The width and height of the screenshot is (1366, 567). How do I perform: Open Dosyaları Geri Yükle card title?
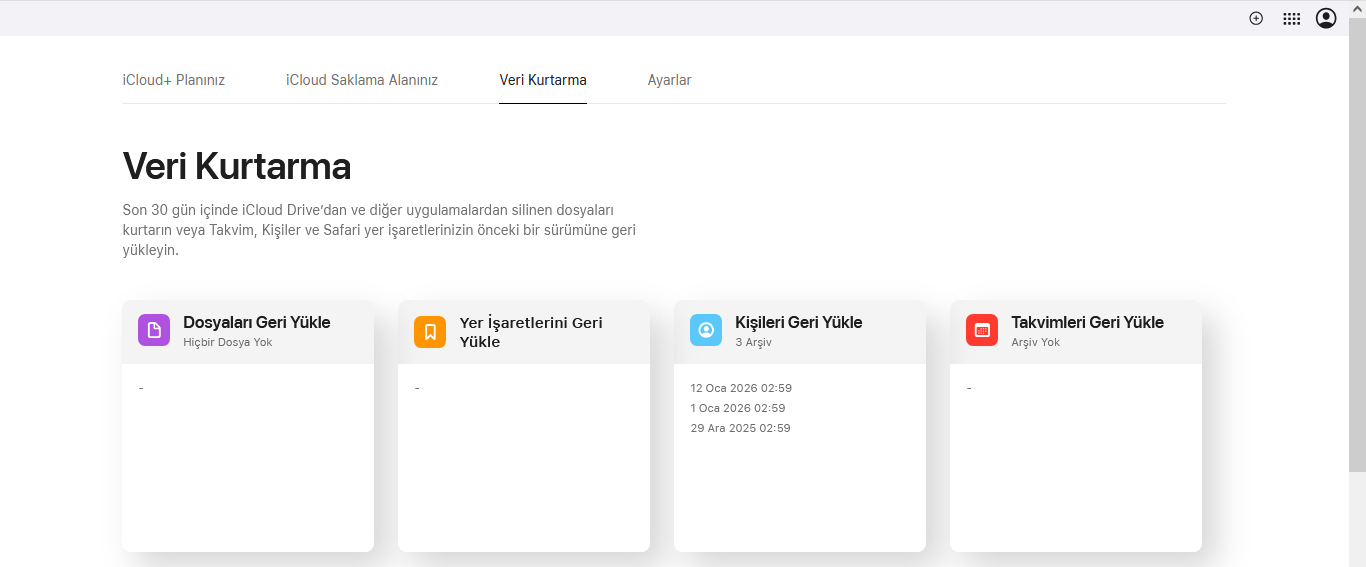pyautogui.click(x=257, y=322)
